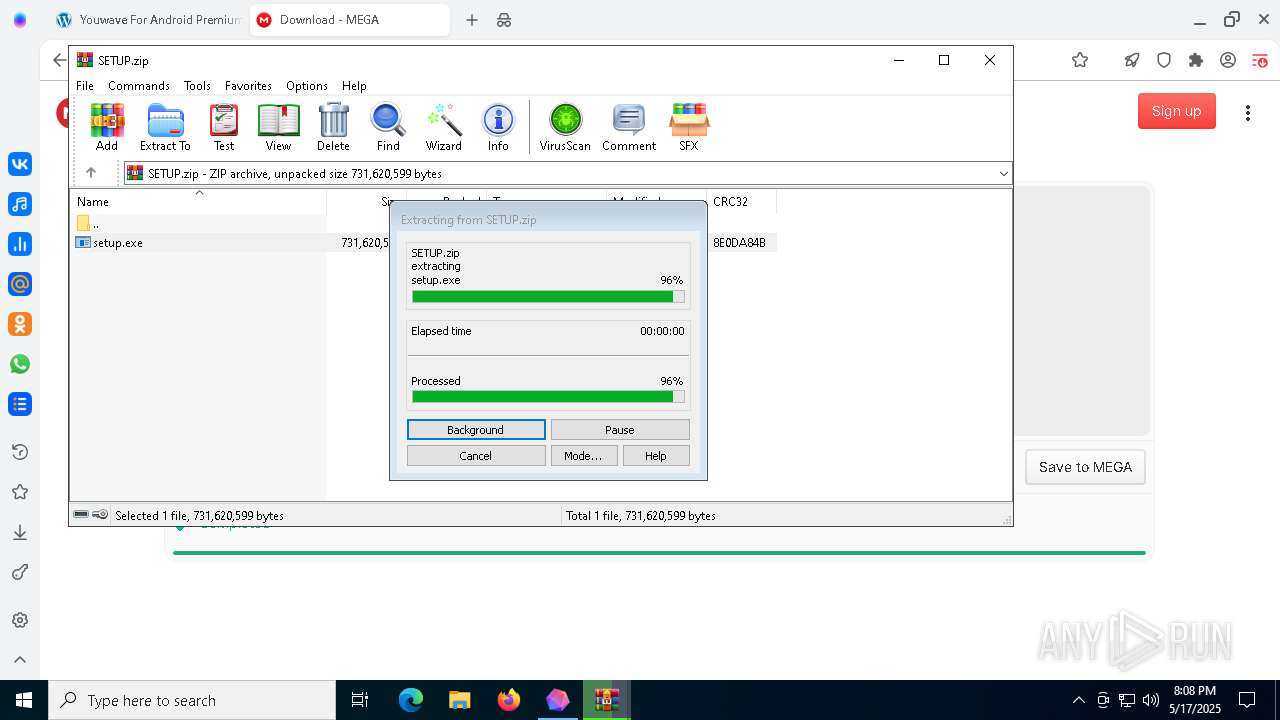Bookmark this page with star icon

click(x=1080, y=60)
